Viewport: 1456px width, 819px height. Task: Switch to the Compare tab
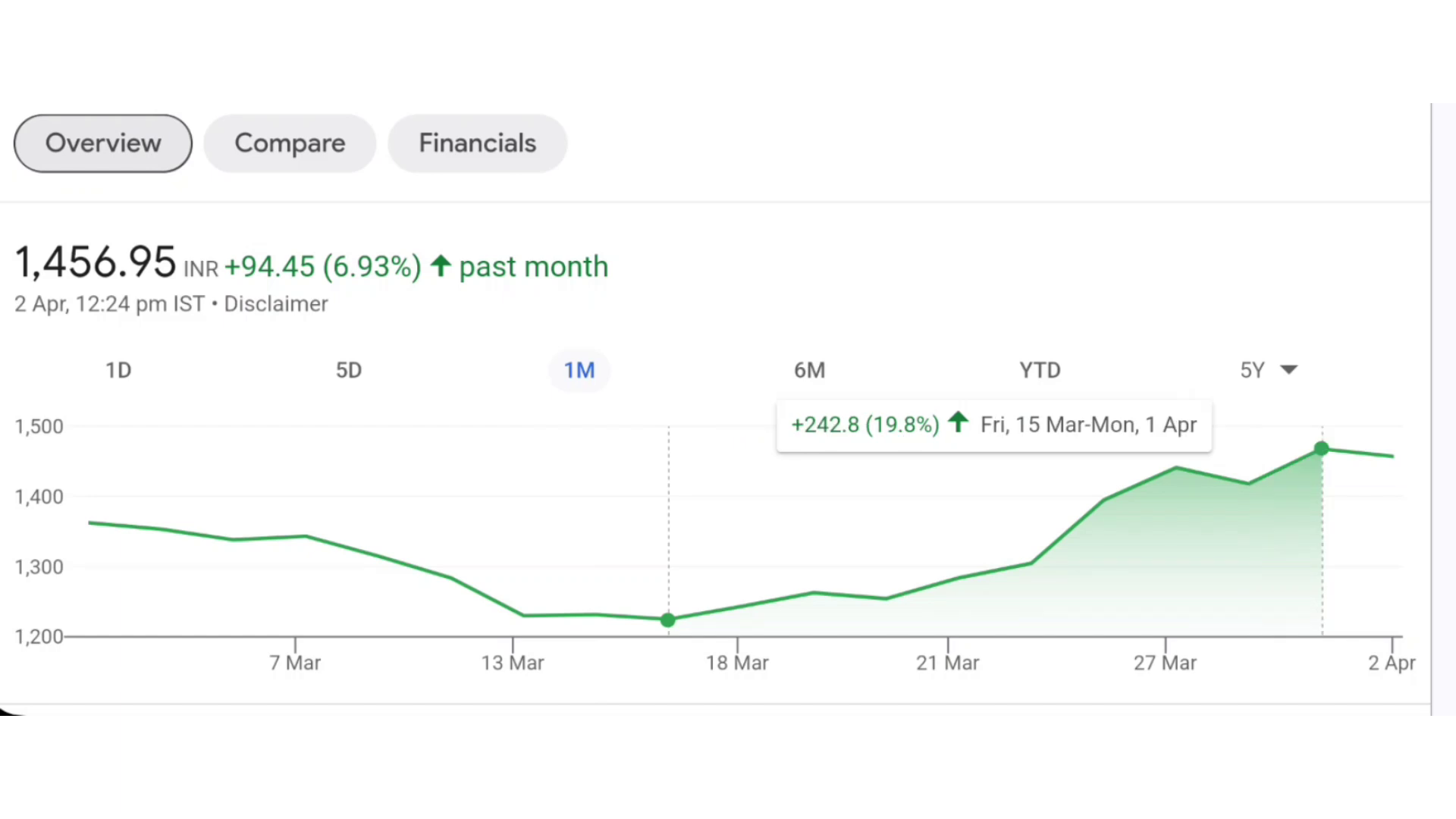[290, 143]
